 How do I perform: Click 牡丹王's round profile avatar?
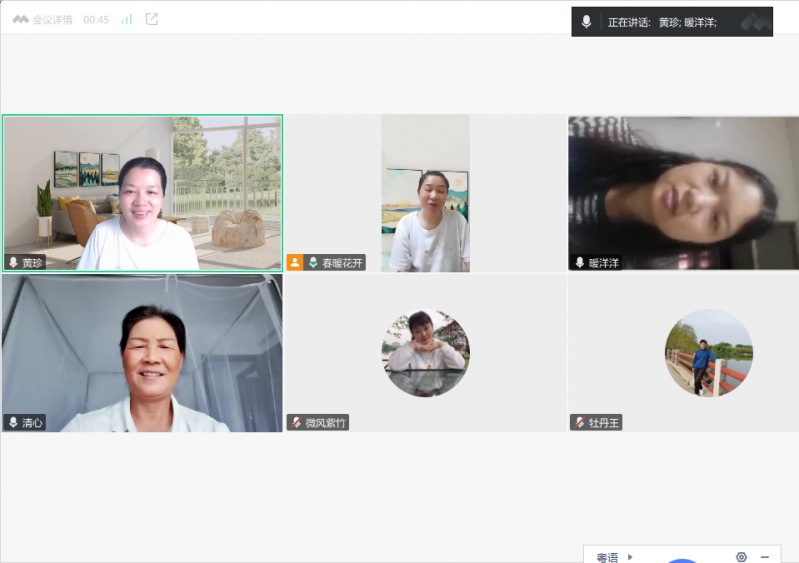[x=708, y=352]
